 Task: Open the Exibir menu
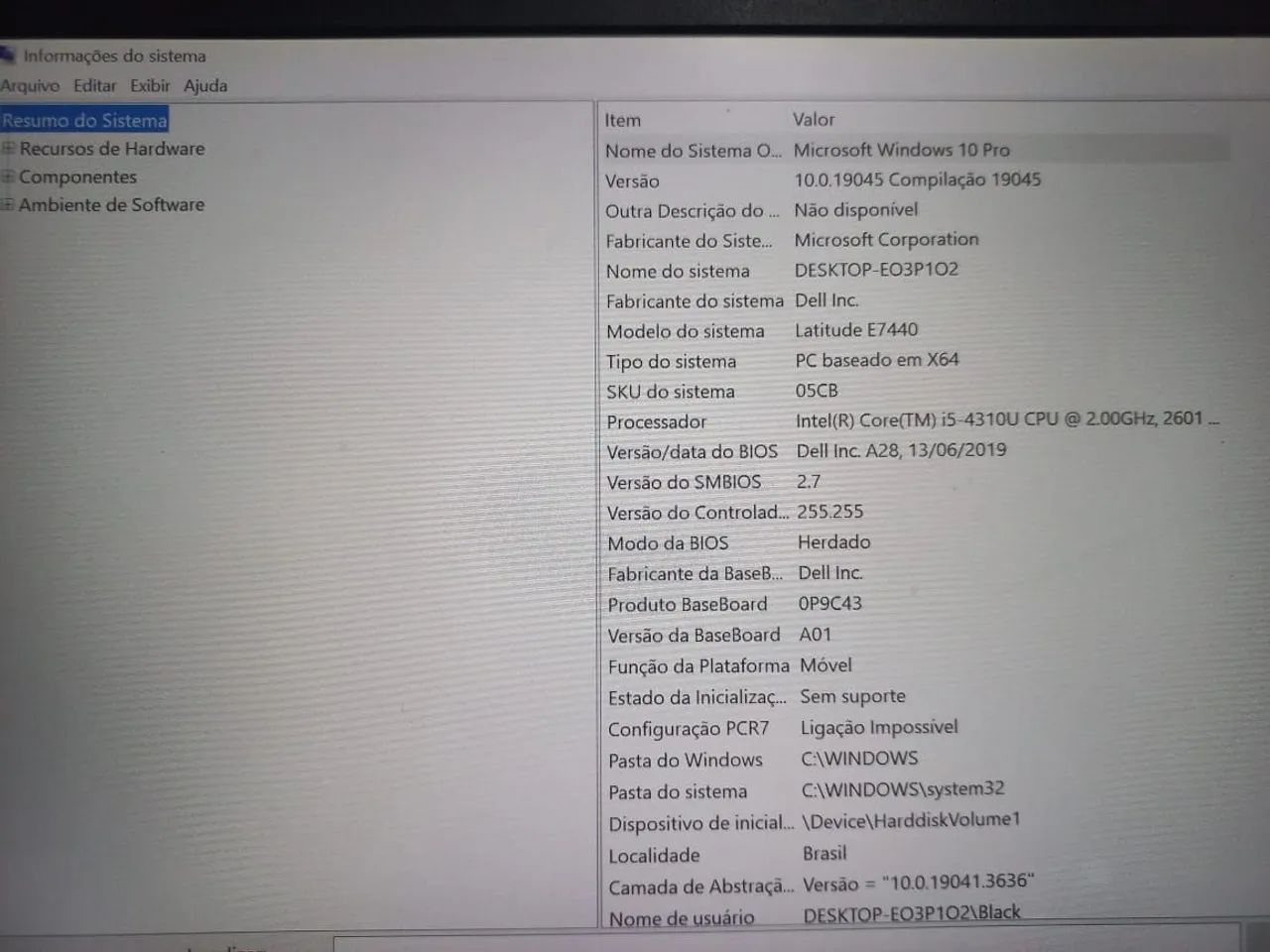[x=149, y=85]
